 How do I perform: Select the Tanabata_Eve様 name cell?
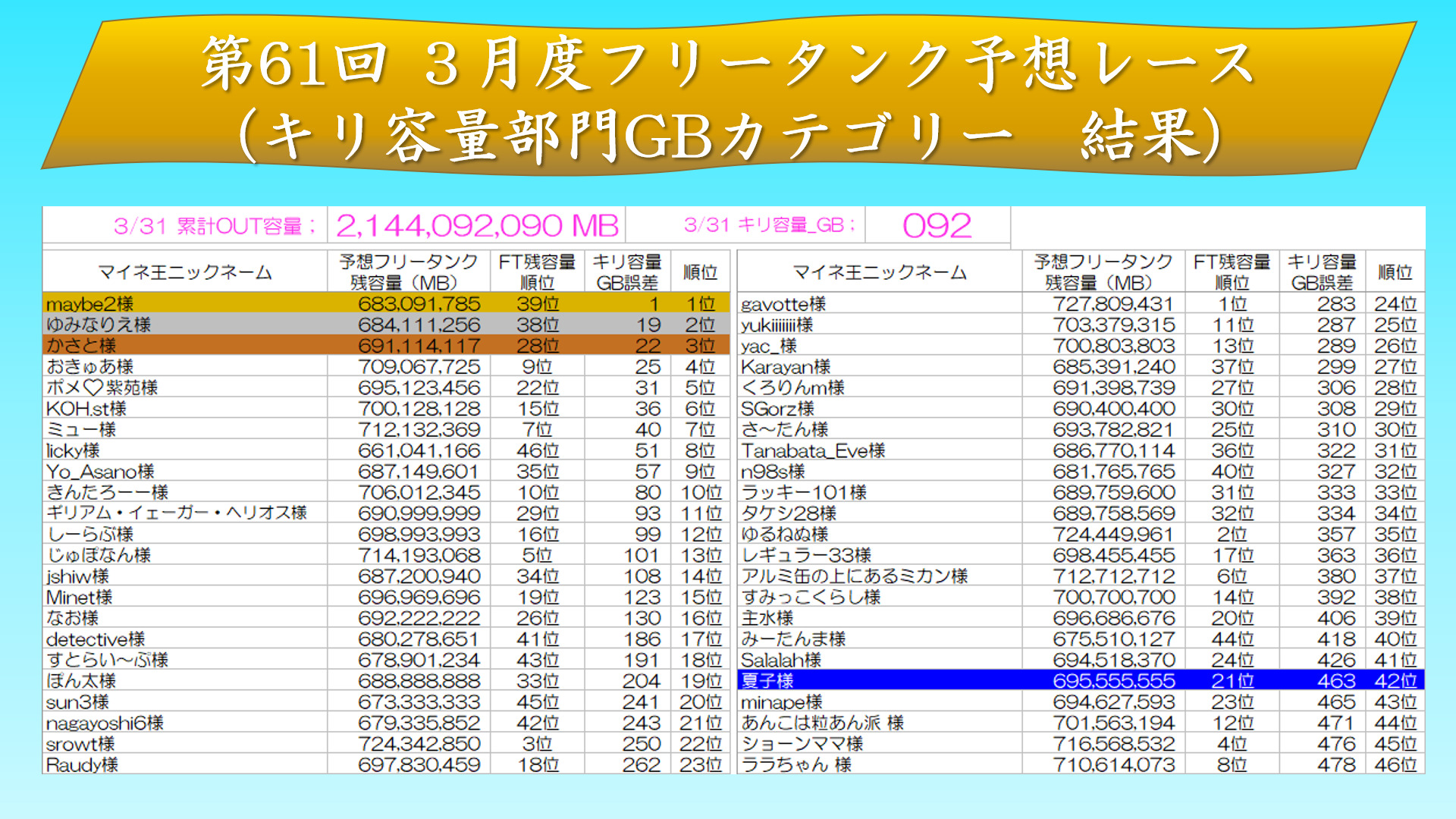coord(813,450)
